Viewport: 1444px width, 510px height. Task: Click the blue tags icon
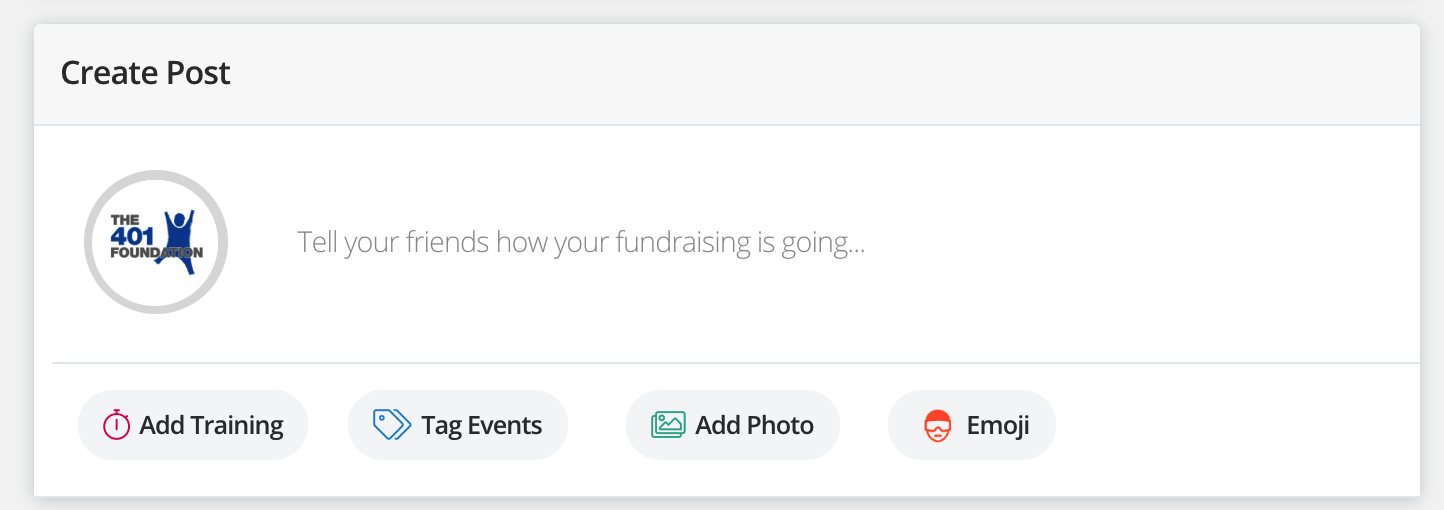pos(391,425)
